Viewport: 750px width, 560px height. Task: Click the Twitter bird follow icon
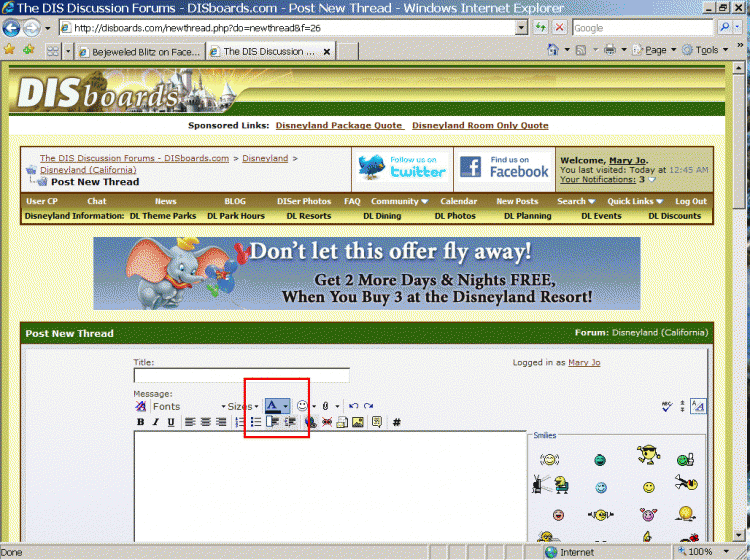(371, 166)
